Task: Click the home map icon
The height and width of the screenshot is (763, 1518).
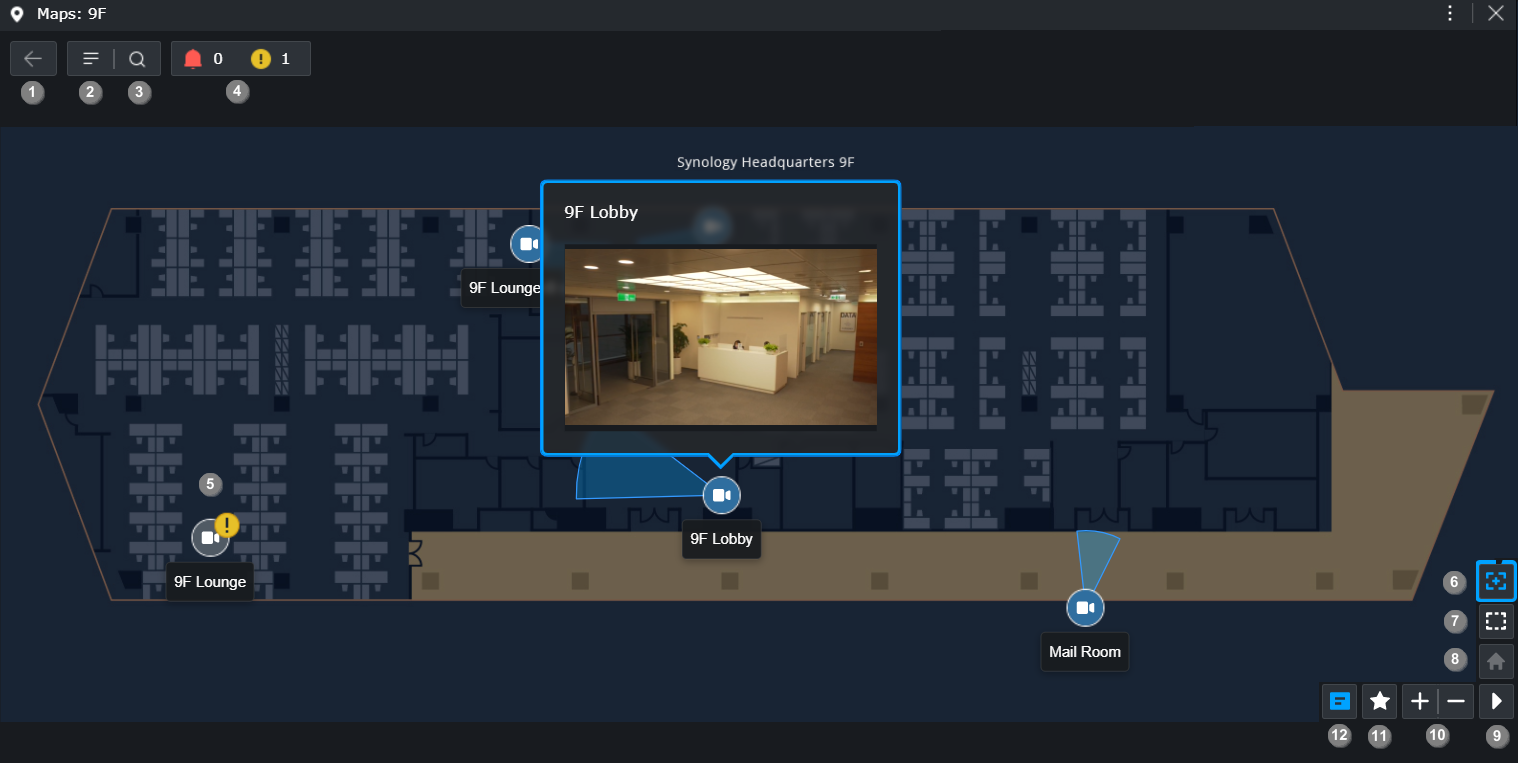Action: click(x=1495, y=660)
